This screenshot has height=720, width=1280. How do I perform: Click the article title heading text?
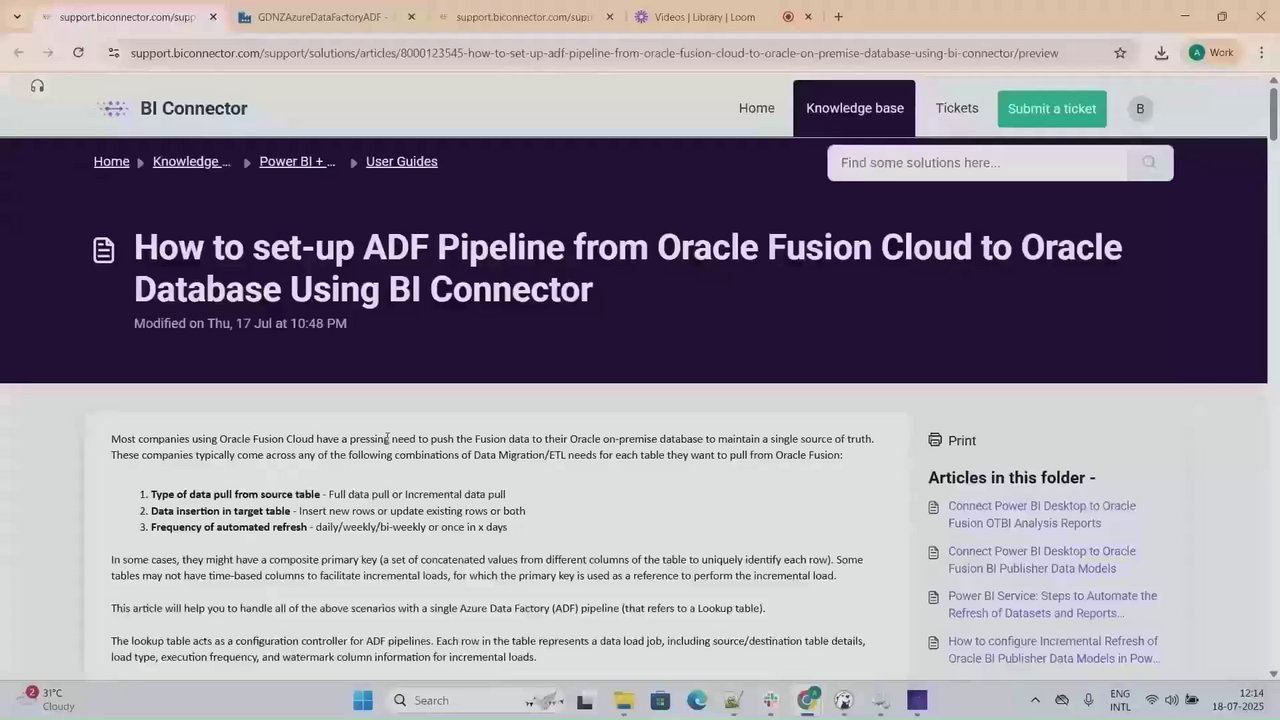coord(628,268)
